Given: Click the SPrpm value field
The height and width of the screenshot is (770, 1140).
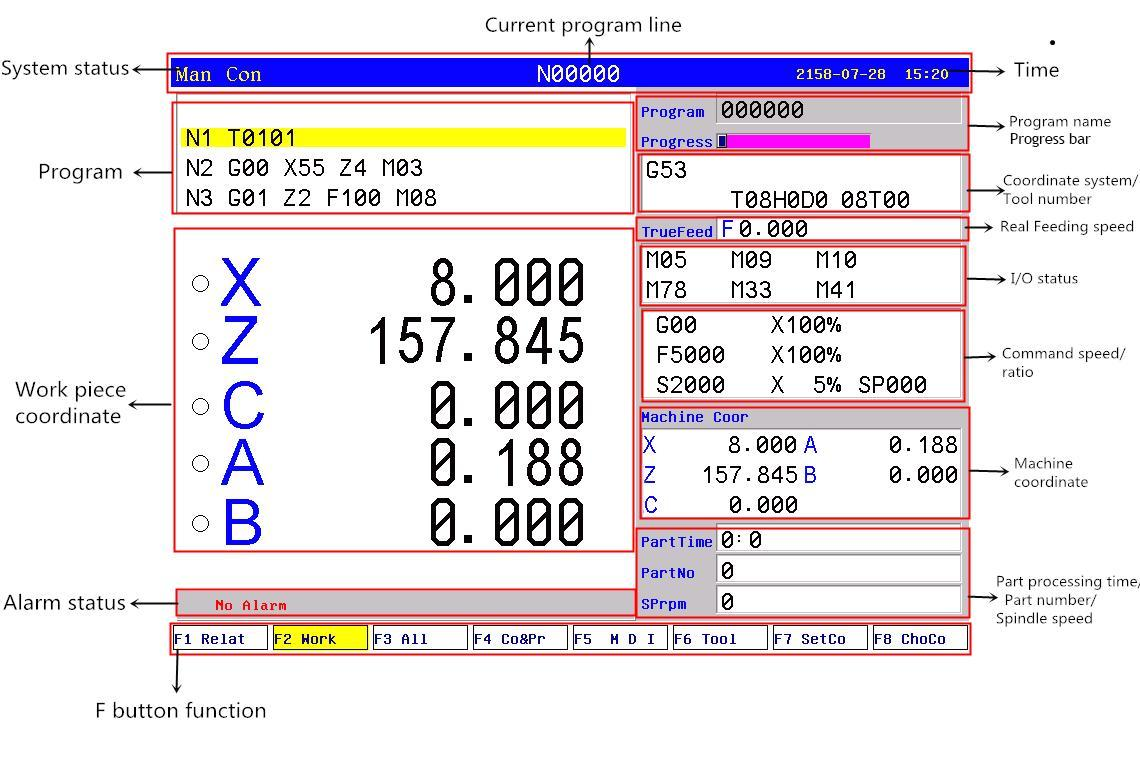Looking at the screenshot, I should (839, 601).
